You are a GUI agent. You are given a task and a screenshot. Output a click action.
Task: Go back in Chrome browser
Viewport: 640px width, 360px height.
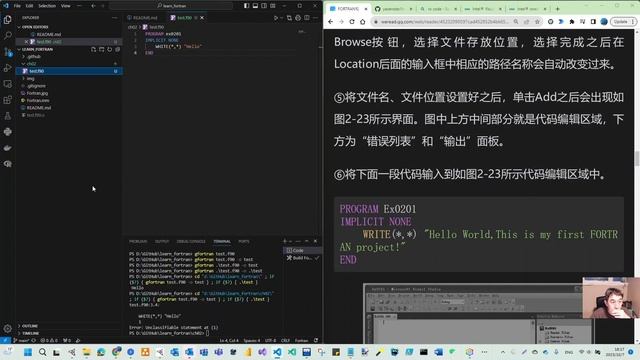[x=330, y=22]
